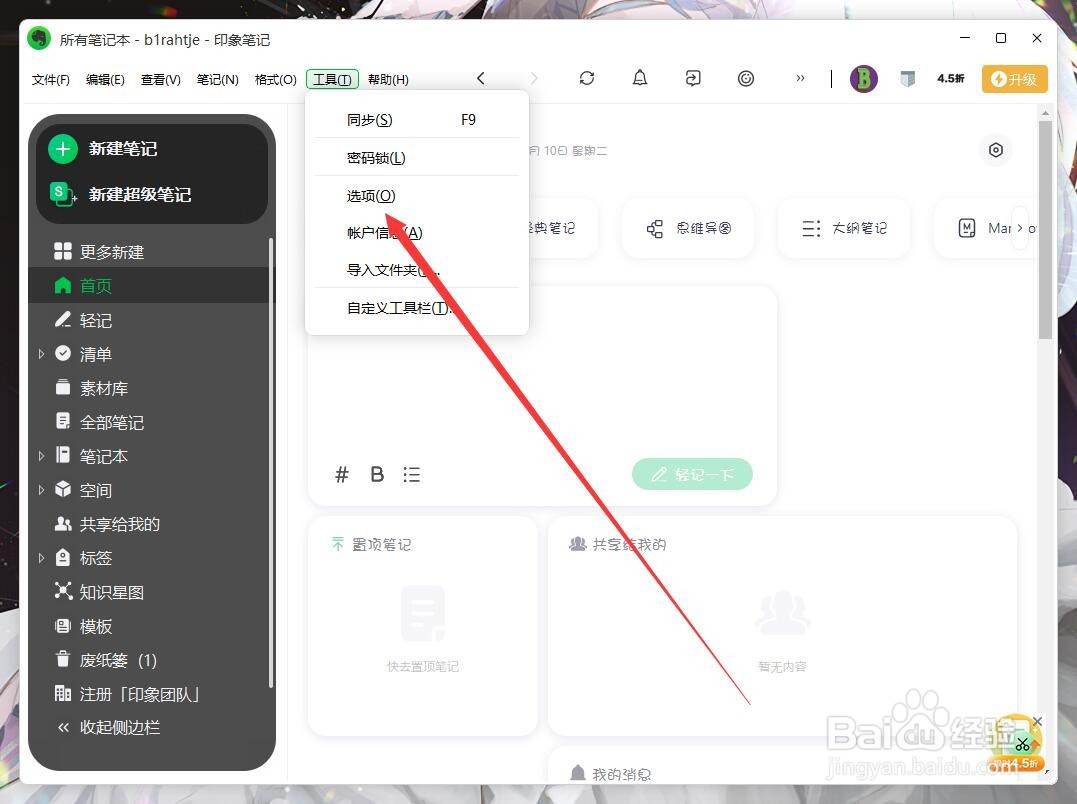Screen dimensions: 1077x804
Task: Click the Markdown note card
Action: point(986,229)
